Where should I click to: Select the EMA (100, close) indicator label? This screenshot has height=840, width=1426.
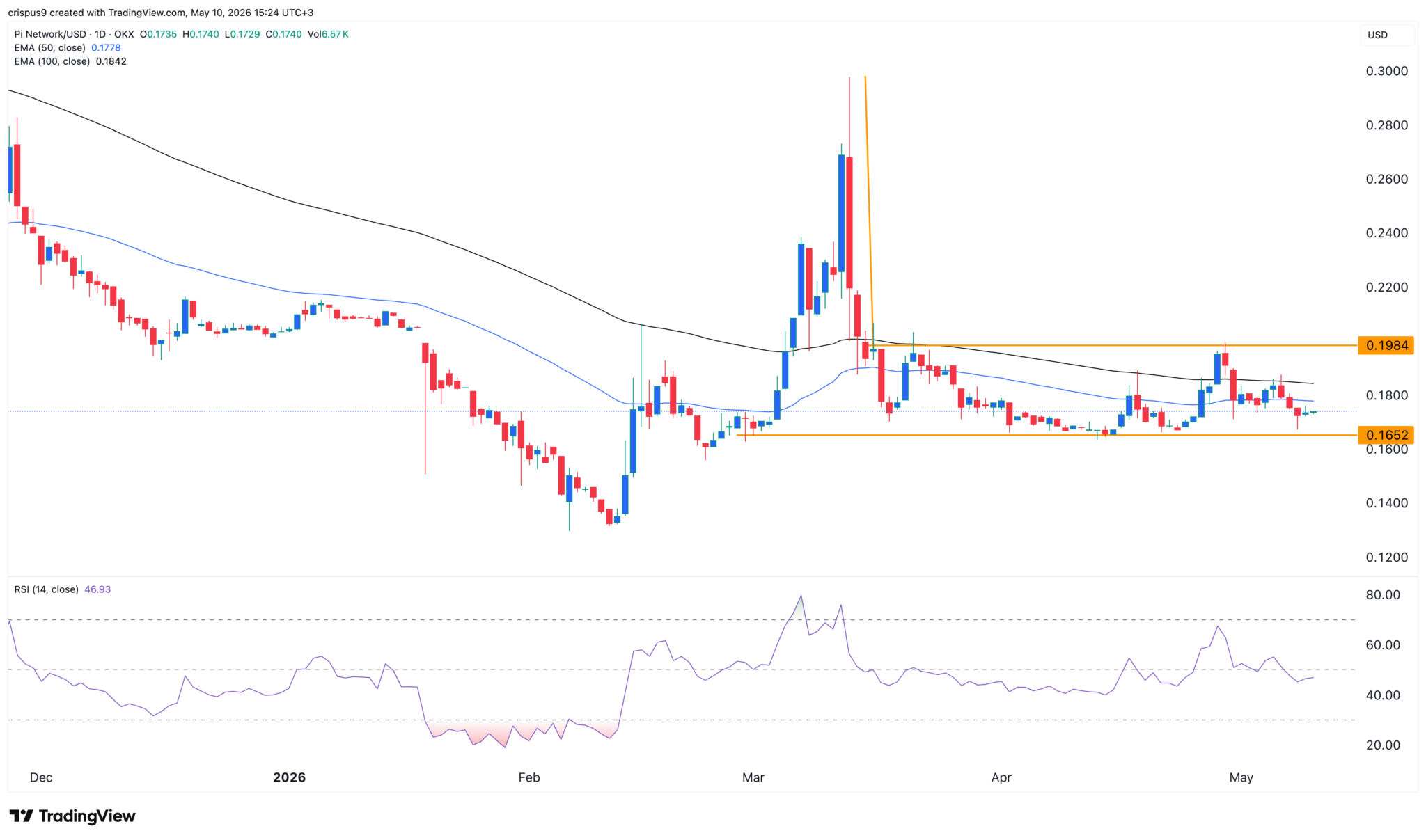tap(52, 61)
